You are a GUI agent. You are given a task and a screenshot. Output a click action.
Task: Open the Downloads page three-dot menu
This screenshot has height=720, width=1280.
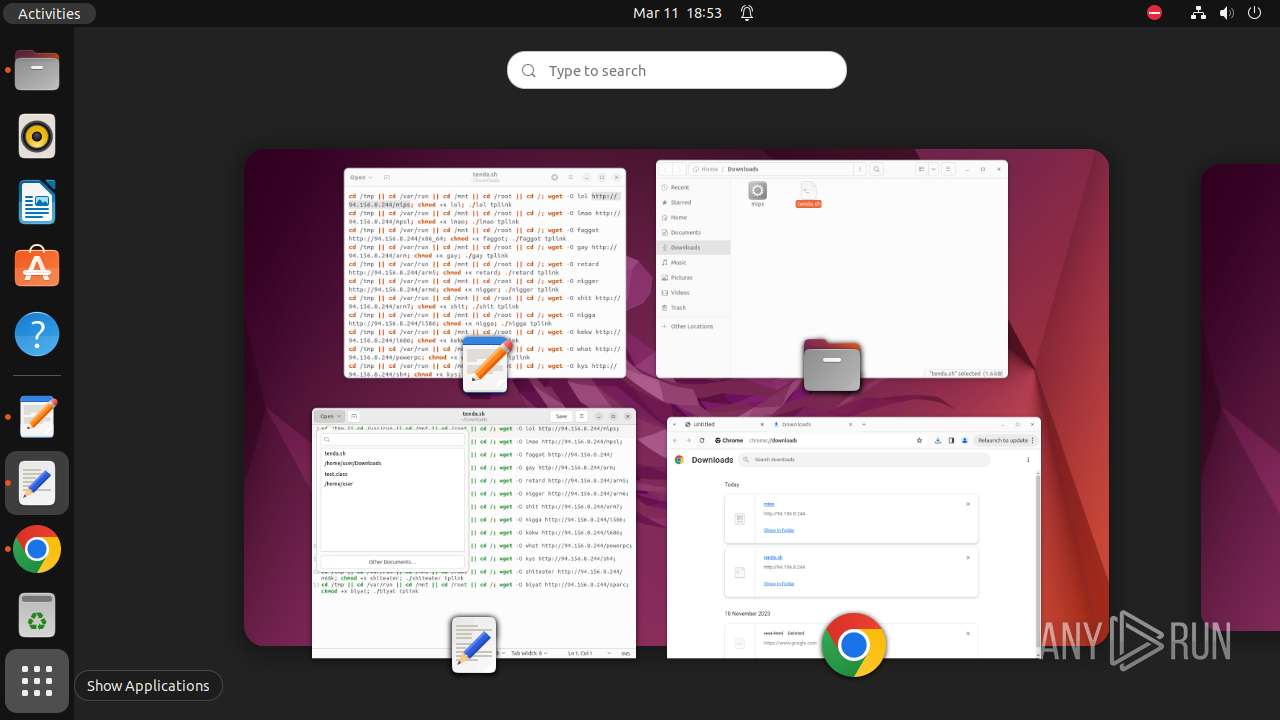(x=1028, y=460)
